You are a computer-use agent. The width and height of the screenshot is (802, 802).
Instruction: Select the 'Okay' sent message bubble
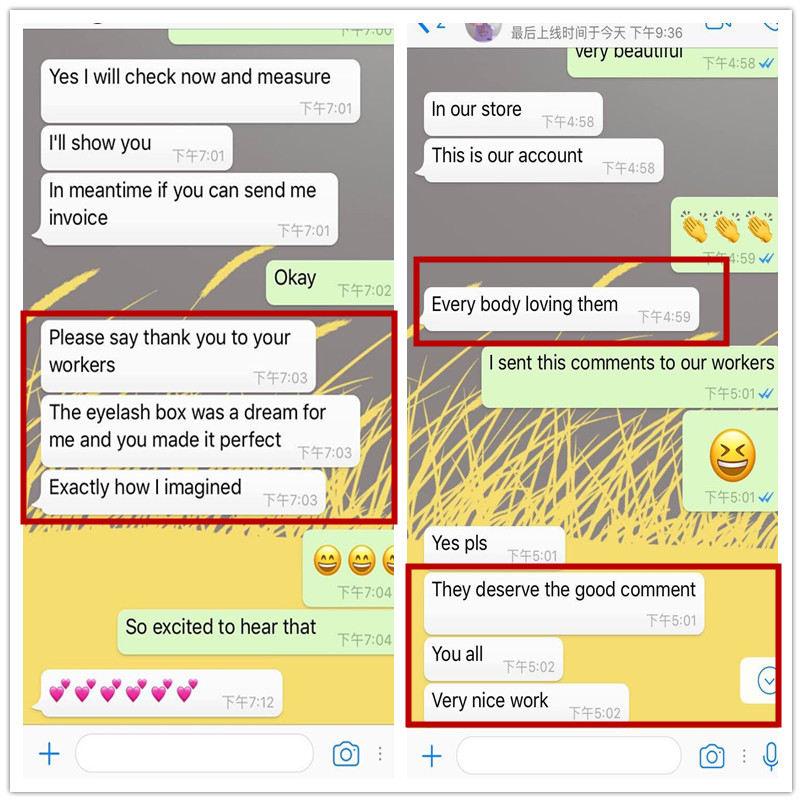pyautogui.click(x=330, y=283)
